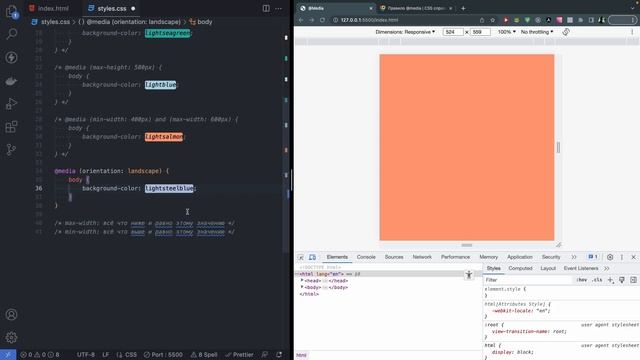
Task: Open the Network panel
Action: (422, 257)
